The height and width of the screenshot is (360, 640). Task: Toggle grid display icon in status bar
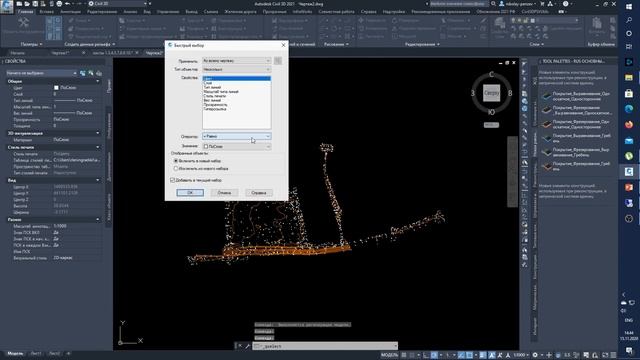[404, 355]
